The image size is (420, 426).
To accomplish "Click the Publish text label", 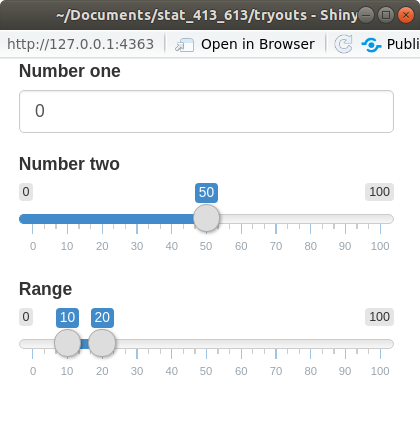I will click(403, 44).
